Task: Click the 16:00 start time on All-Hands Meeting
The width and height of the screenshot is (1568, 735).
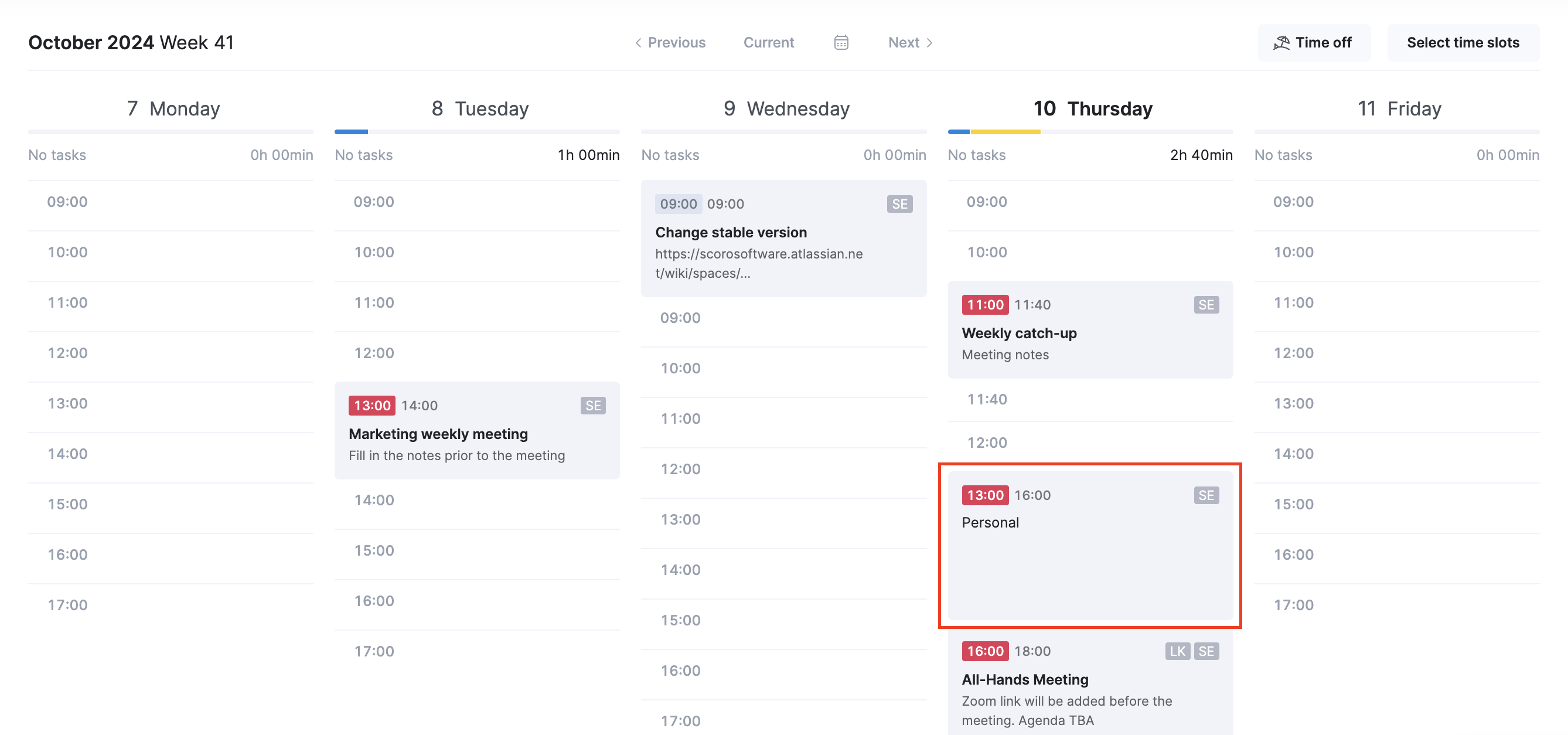Action: [985, 651]
